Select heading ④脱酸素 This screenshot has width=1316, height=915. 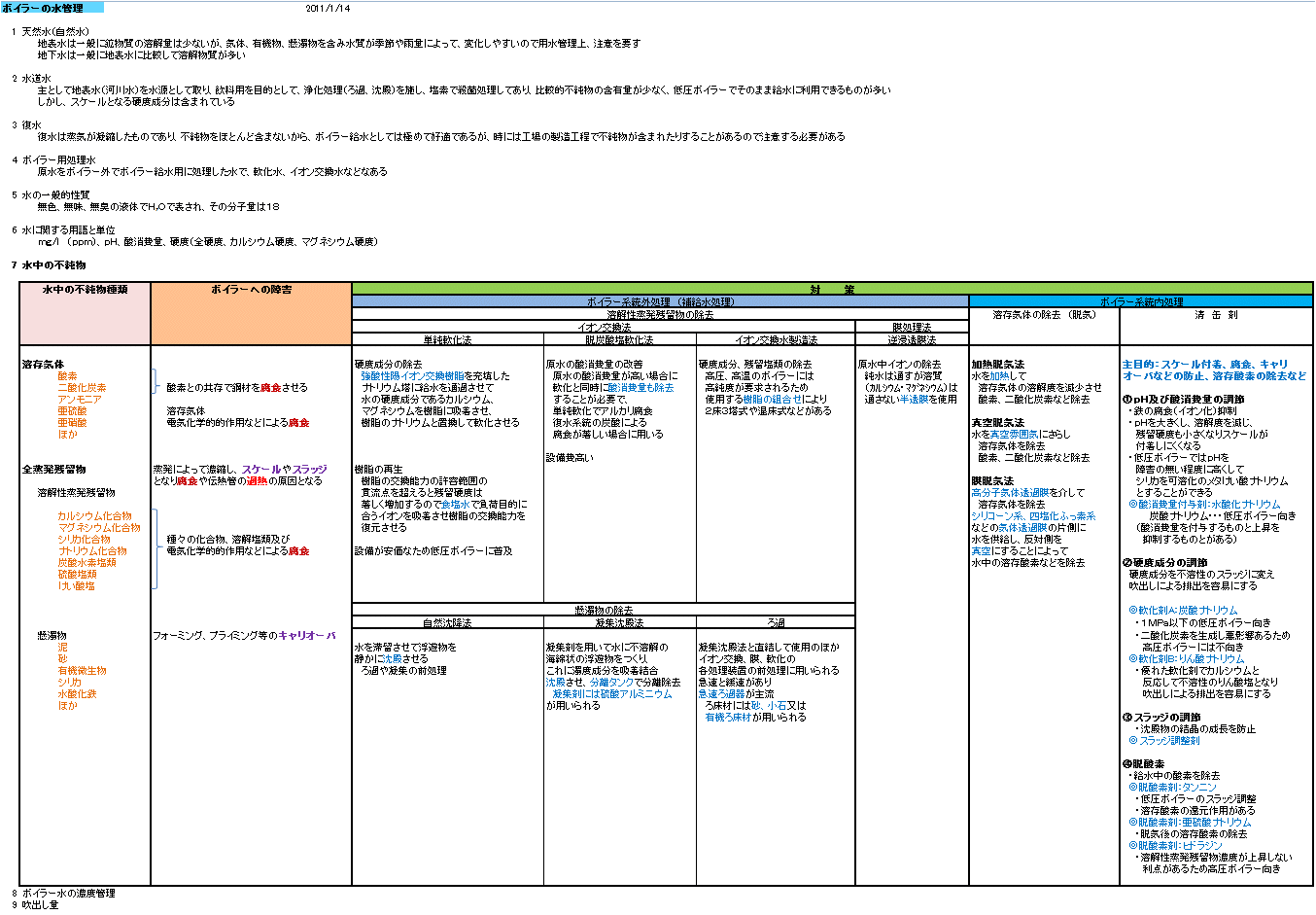click(1143, 764)
